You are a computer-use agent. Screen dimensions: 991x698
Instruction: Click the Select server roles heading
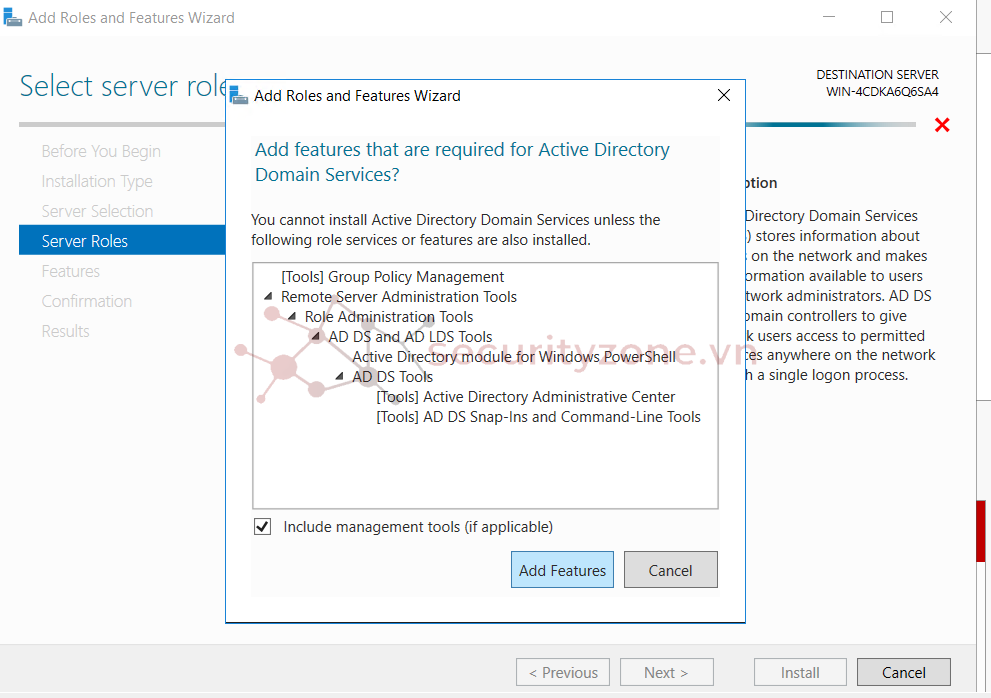click(x=123, y=86)
